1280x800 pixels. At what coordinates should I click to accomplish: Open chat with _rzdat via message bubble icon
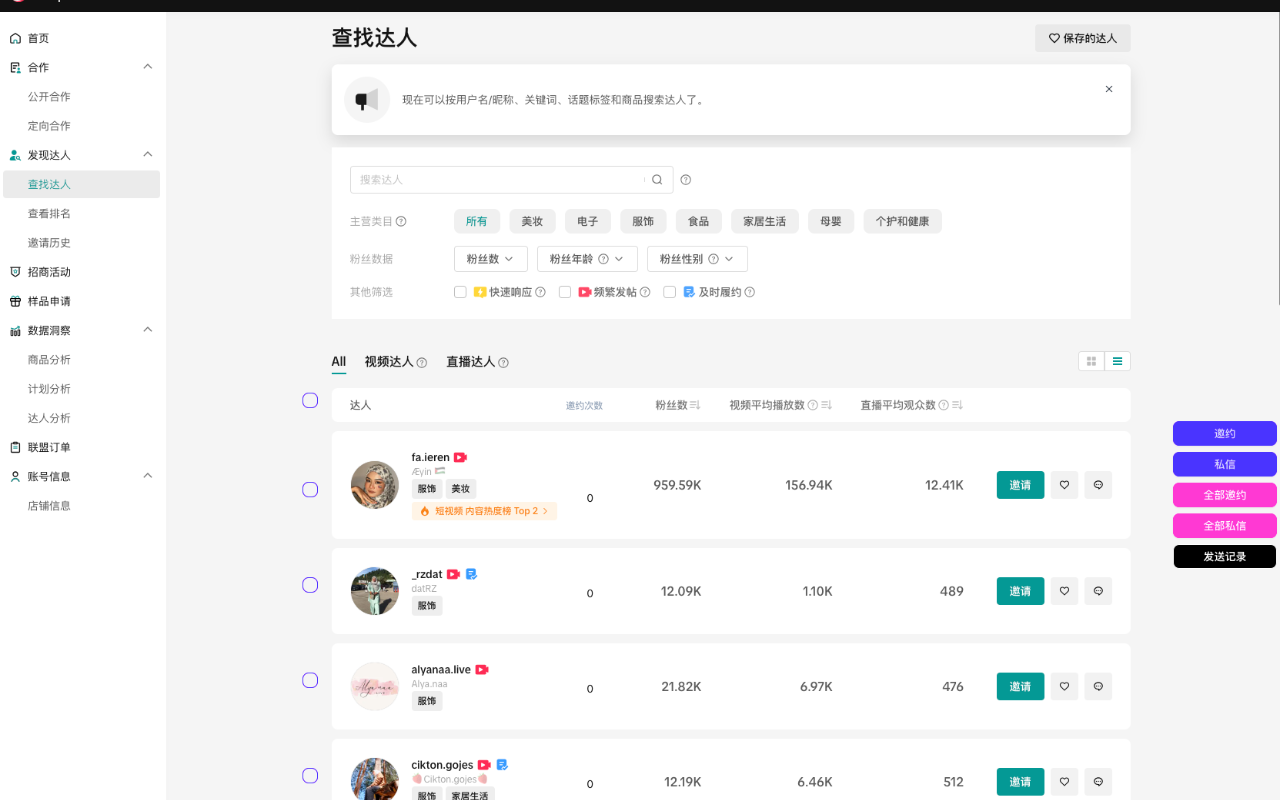tap(1098, 591)
